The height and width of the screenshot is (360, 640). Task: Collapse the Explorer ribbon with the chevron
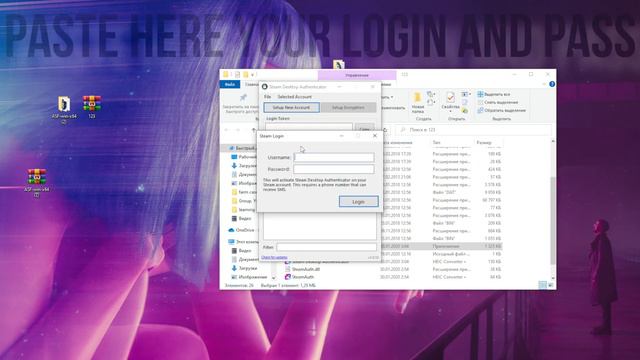click(x=544, y=84)
